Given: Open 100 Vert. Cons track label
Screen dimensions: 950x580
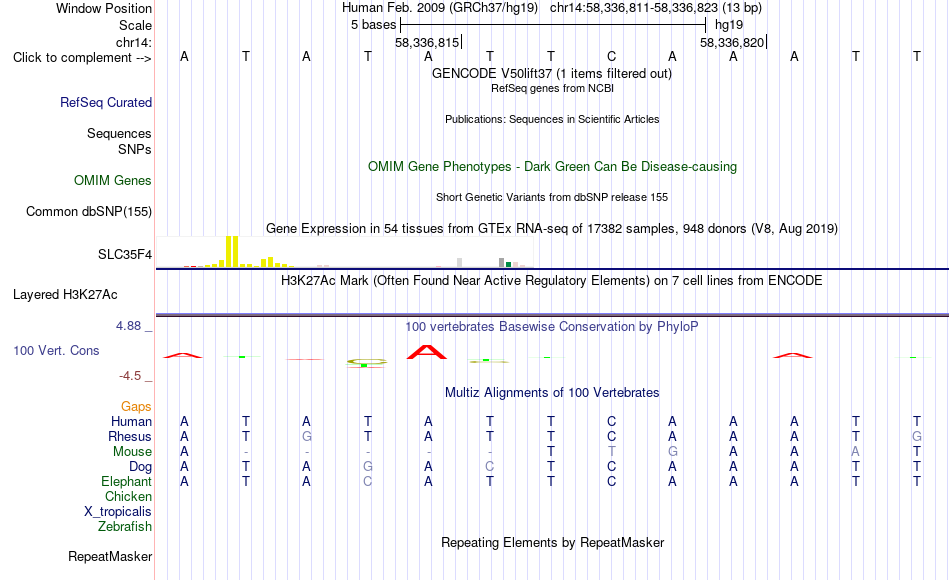Looking at the screenshot, I should point(56,350).
